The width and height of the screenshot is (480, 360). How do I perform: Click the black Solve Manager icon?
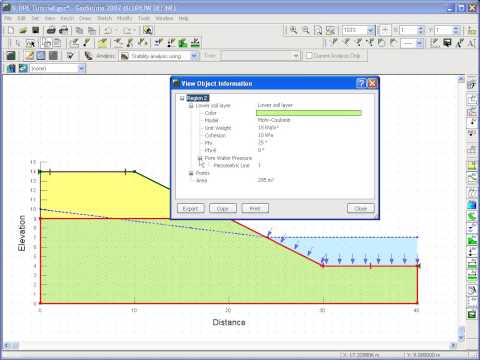click(11, 56)
